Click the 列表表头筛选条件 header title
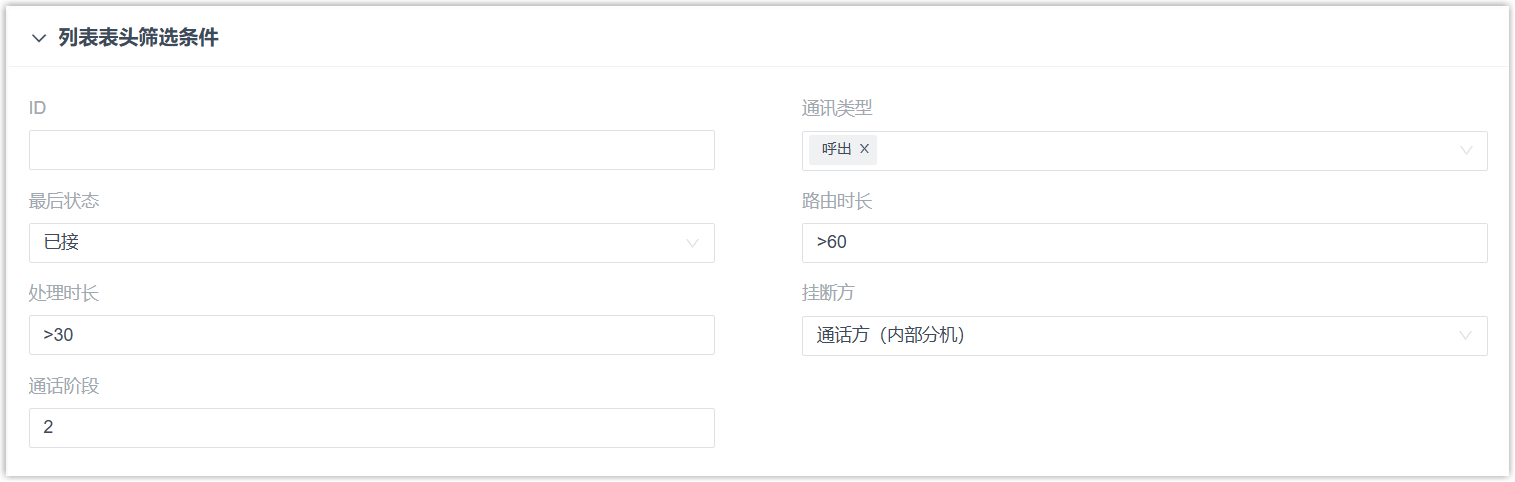 138,39
